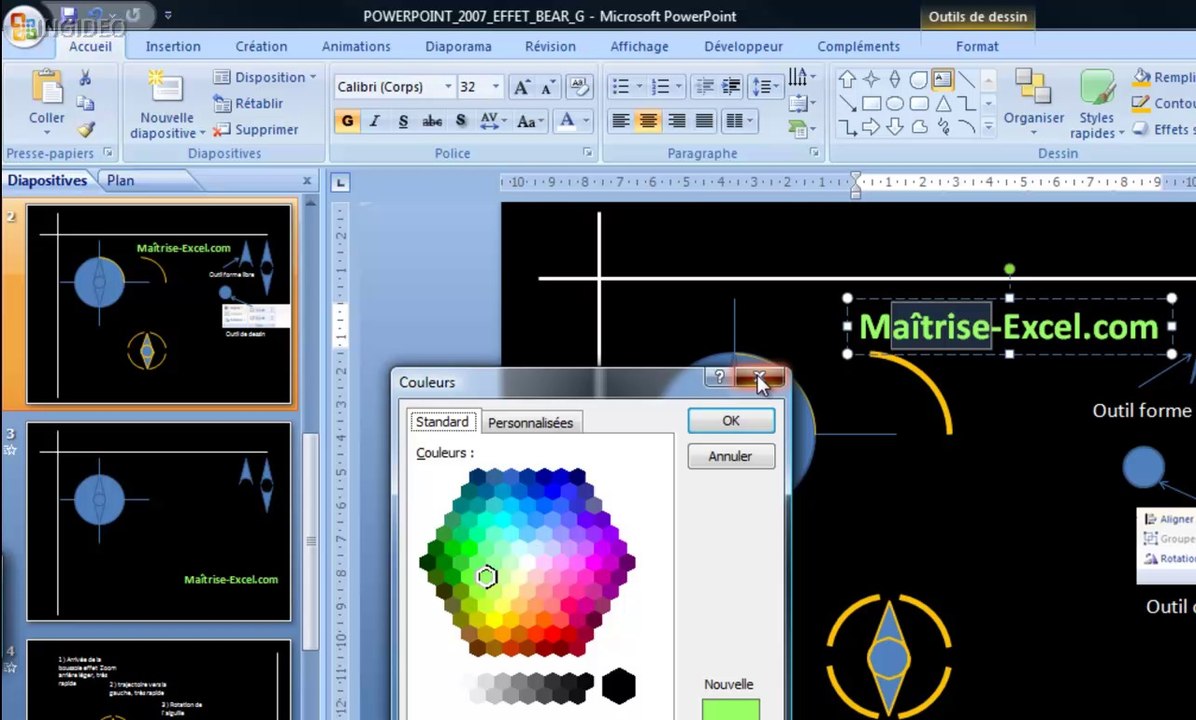Open the Organiser arrange menu
Screen dimensions: 1196x720
point(1034,103)
